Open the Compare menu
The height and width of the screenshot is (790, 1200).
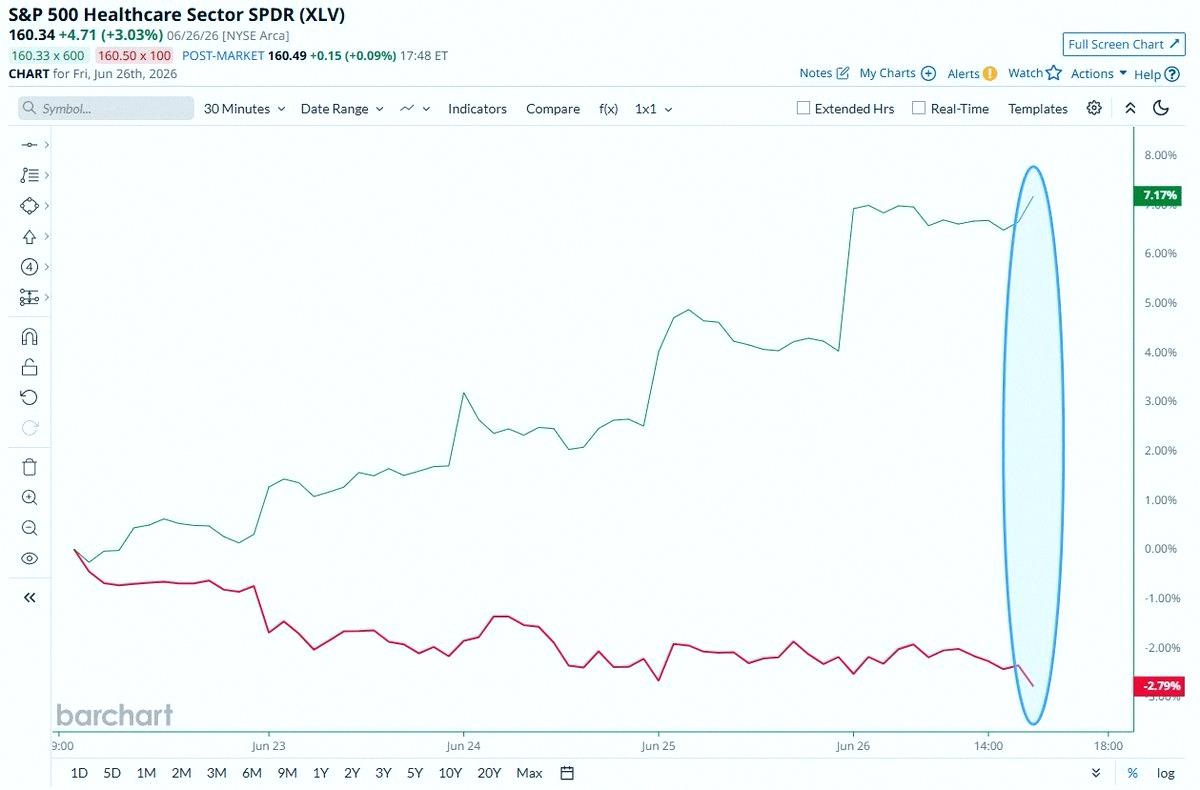(x=553, y=108)
